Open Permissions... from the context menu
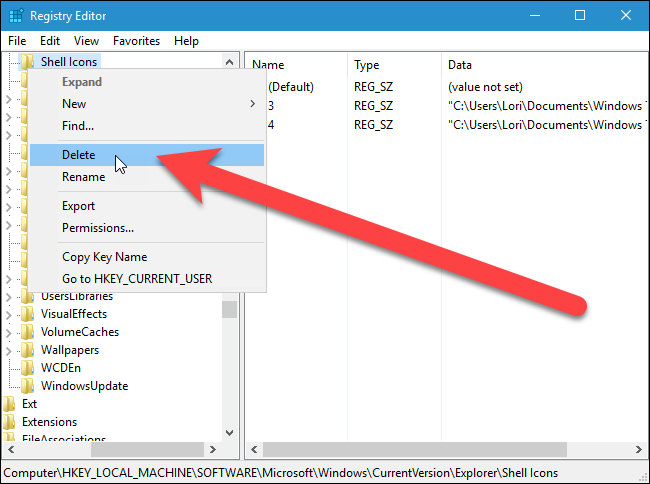The image size is (650, 484). (147, 228)
